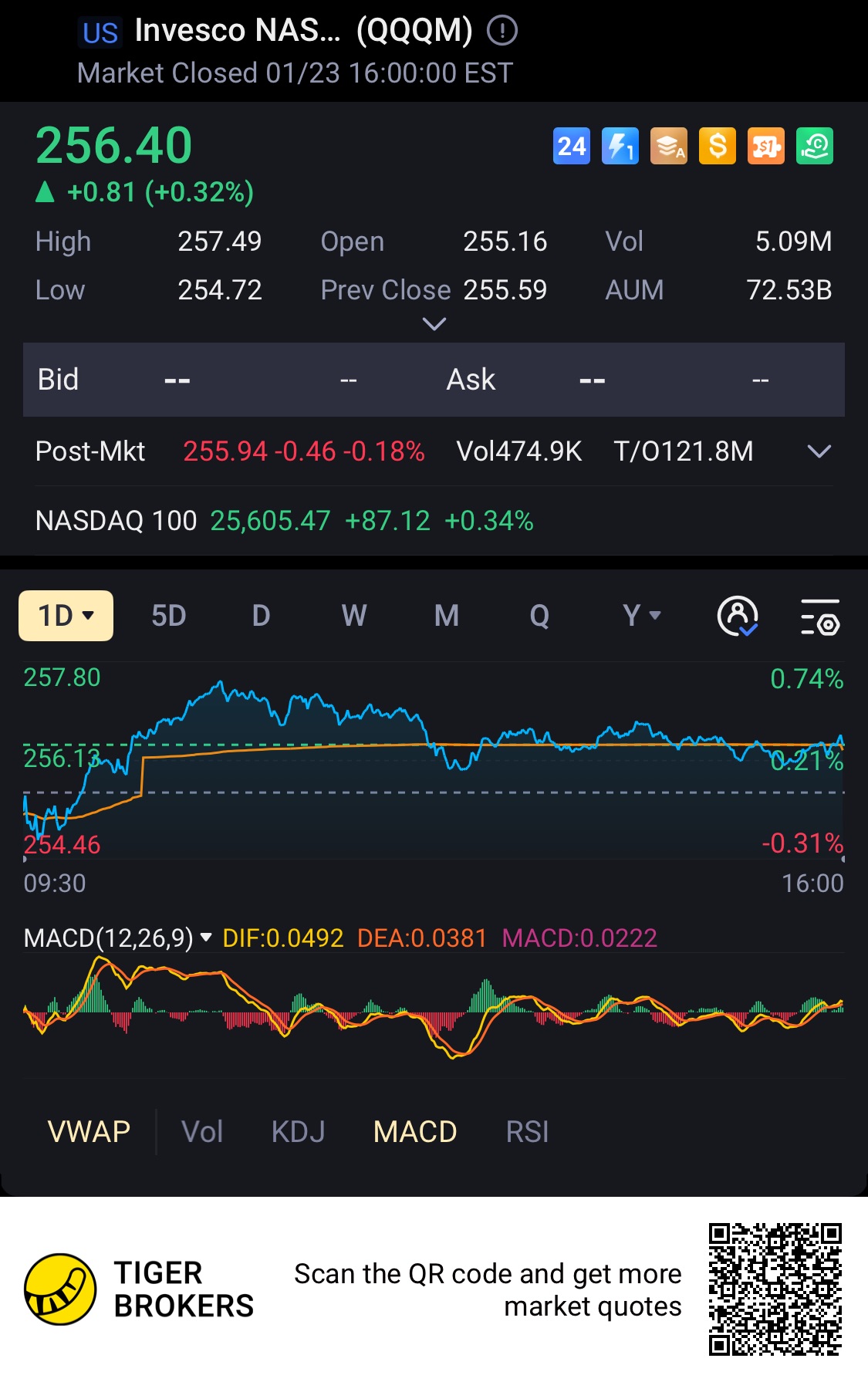The image size is (868, 1382).
Task: Tap Post-Mkt price 255.94
Action: (x=225, y=451)
